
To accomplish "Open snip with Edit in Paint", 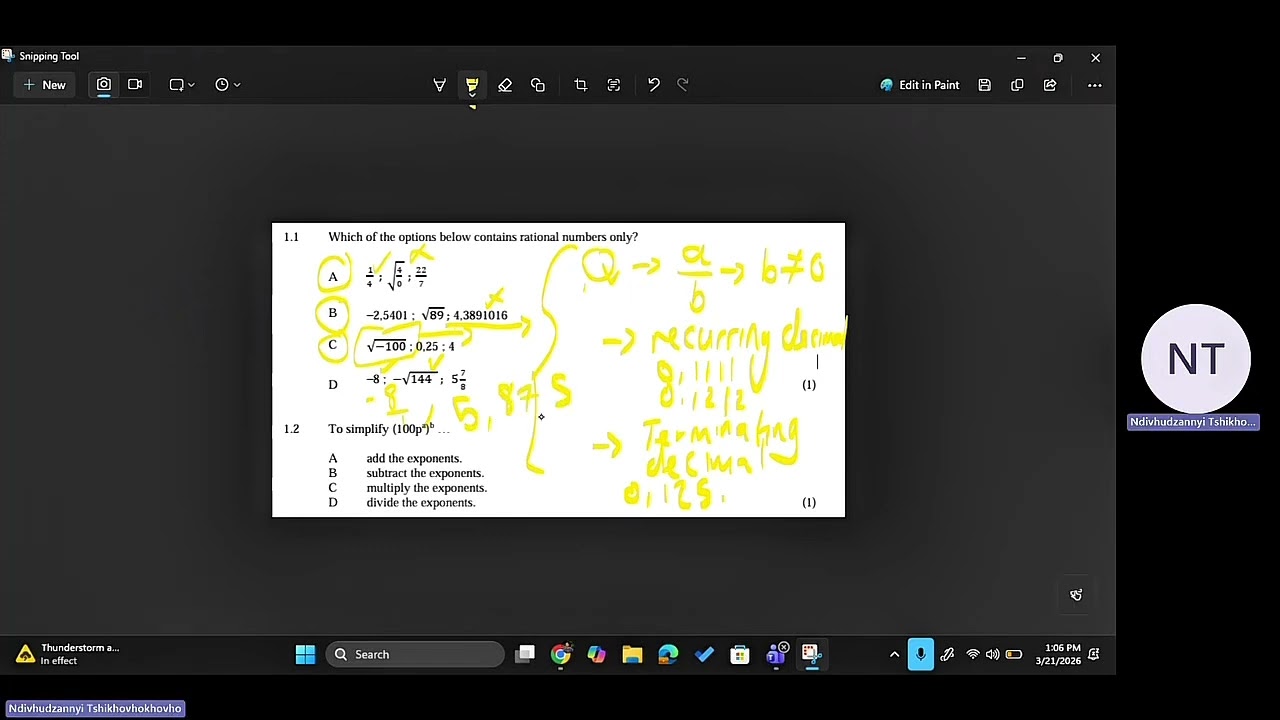I will 919,85.
